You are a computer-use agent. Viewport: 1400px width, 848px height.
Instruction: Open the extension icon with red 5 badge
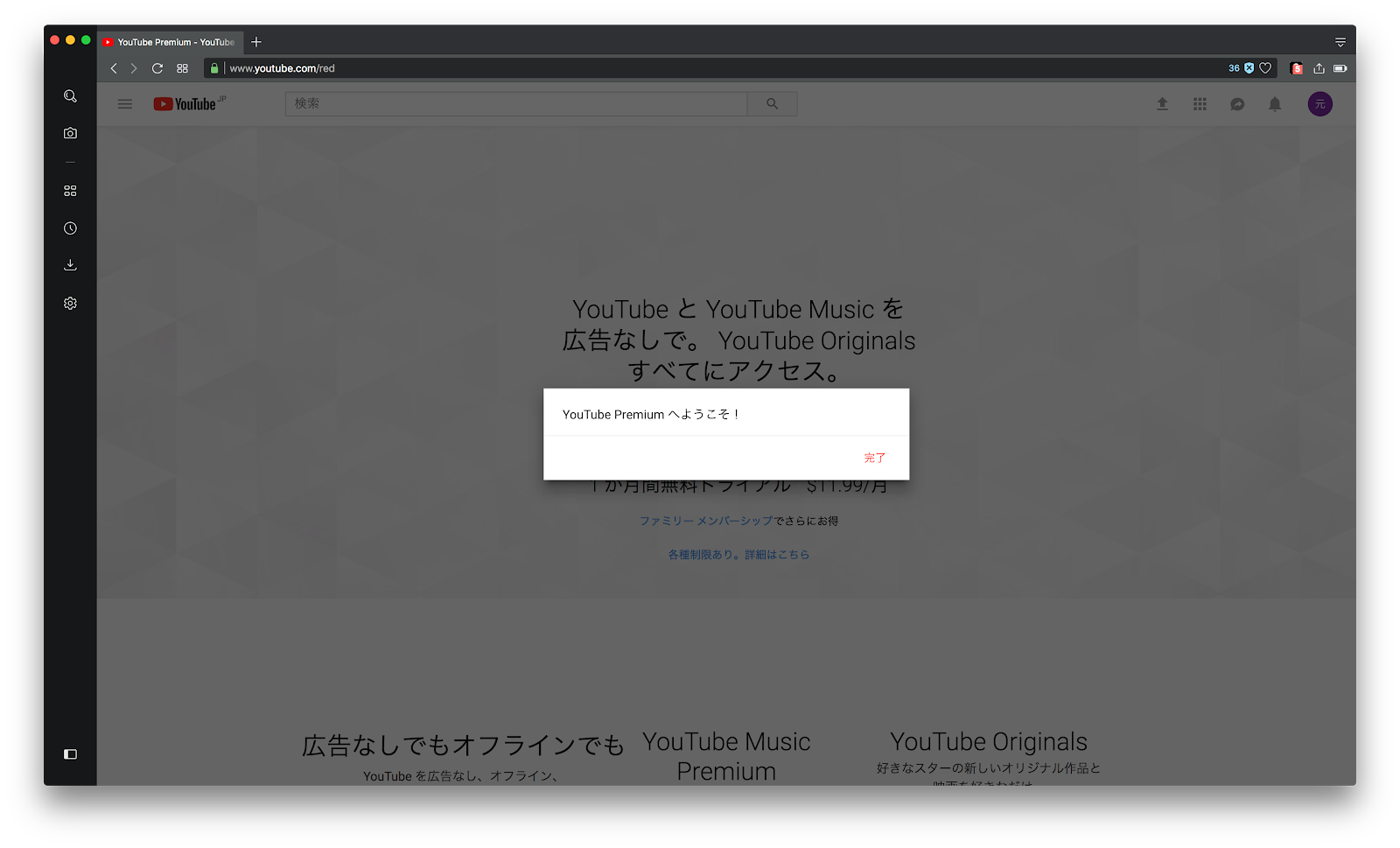pyautogui.click(x=1297, y=68)
